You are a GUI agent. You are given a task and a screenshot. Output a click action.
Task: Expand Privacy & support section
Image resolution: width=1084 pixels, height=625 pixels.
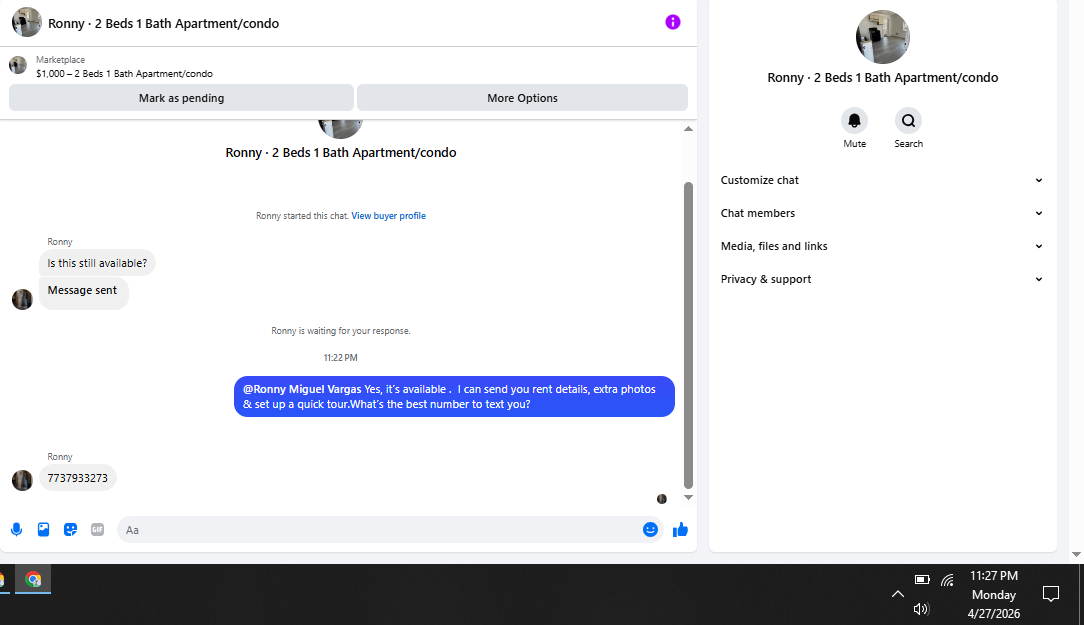[x=882, y=279]
